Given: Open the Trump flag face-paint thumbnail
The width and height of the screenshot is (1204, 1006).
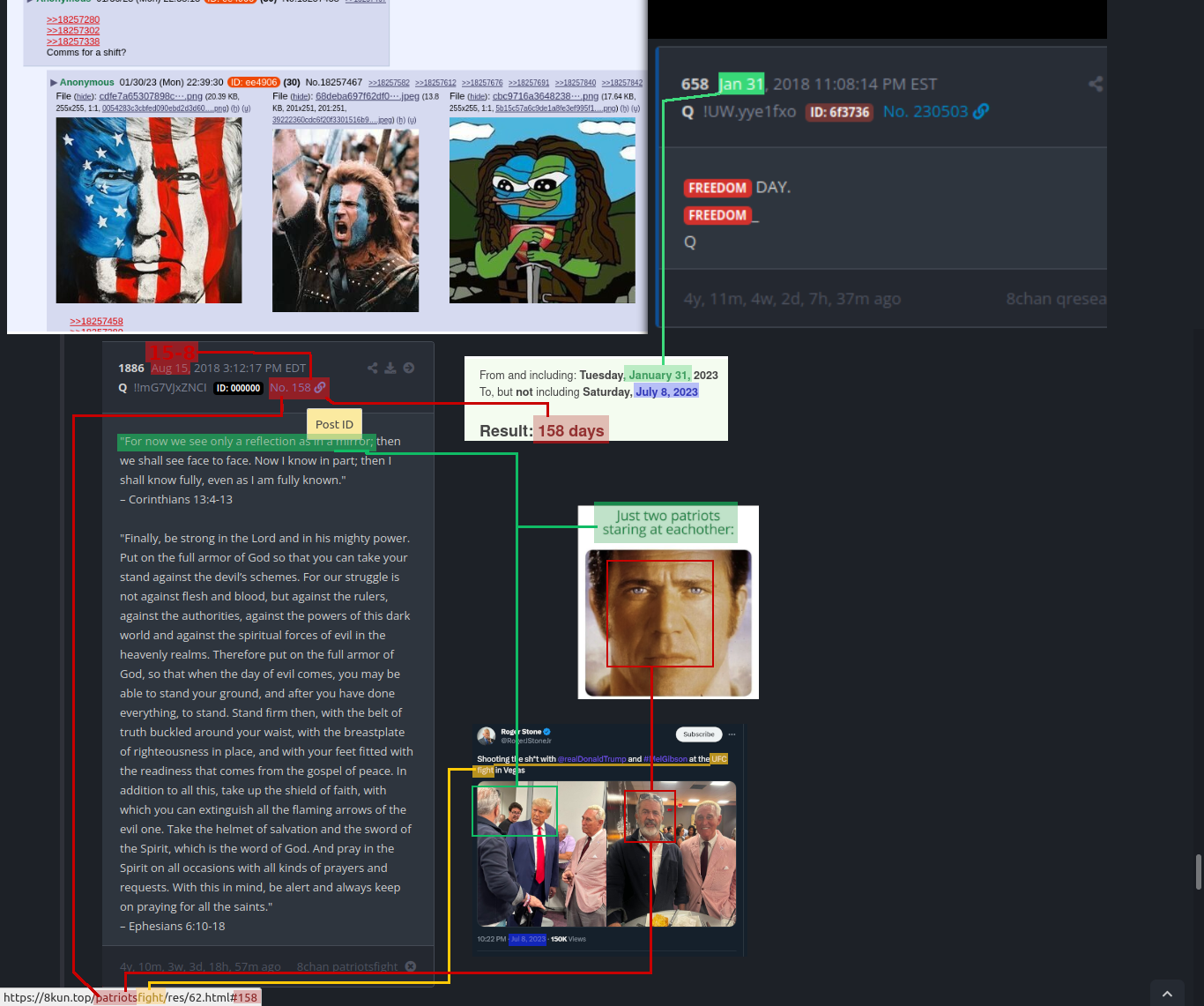Looking at the screenshot, I should (x=149, y=211).
